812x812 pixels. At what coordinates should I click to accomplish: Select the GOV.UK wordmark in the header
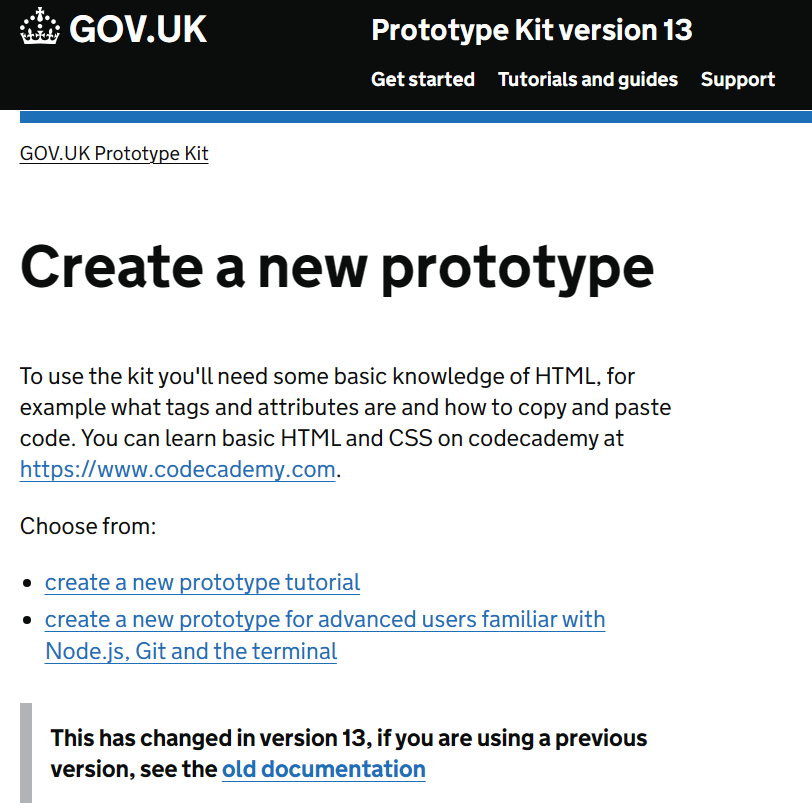pyautogui.click(x=137, y=28)
